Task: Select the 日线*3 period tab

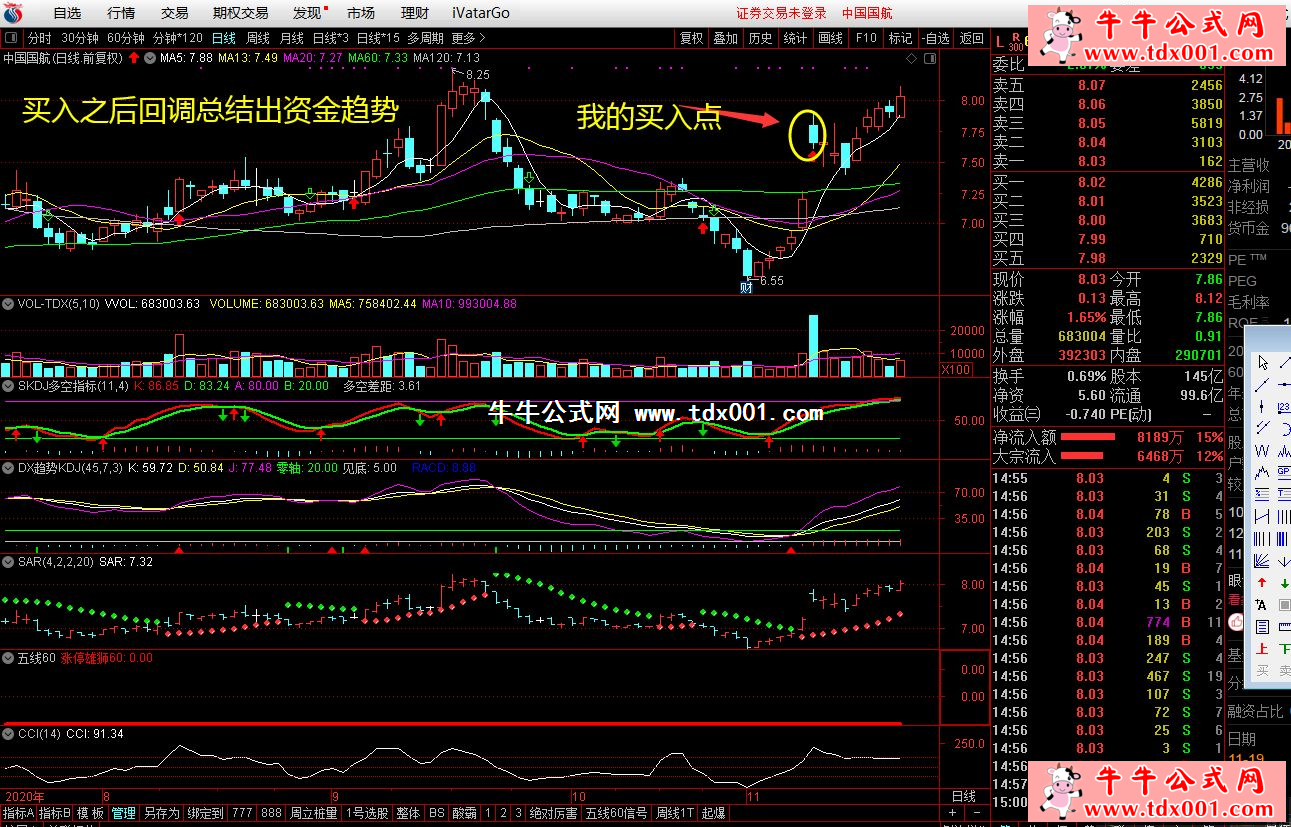Action: pos(330,38)
